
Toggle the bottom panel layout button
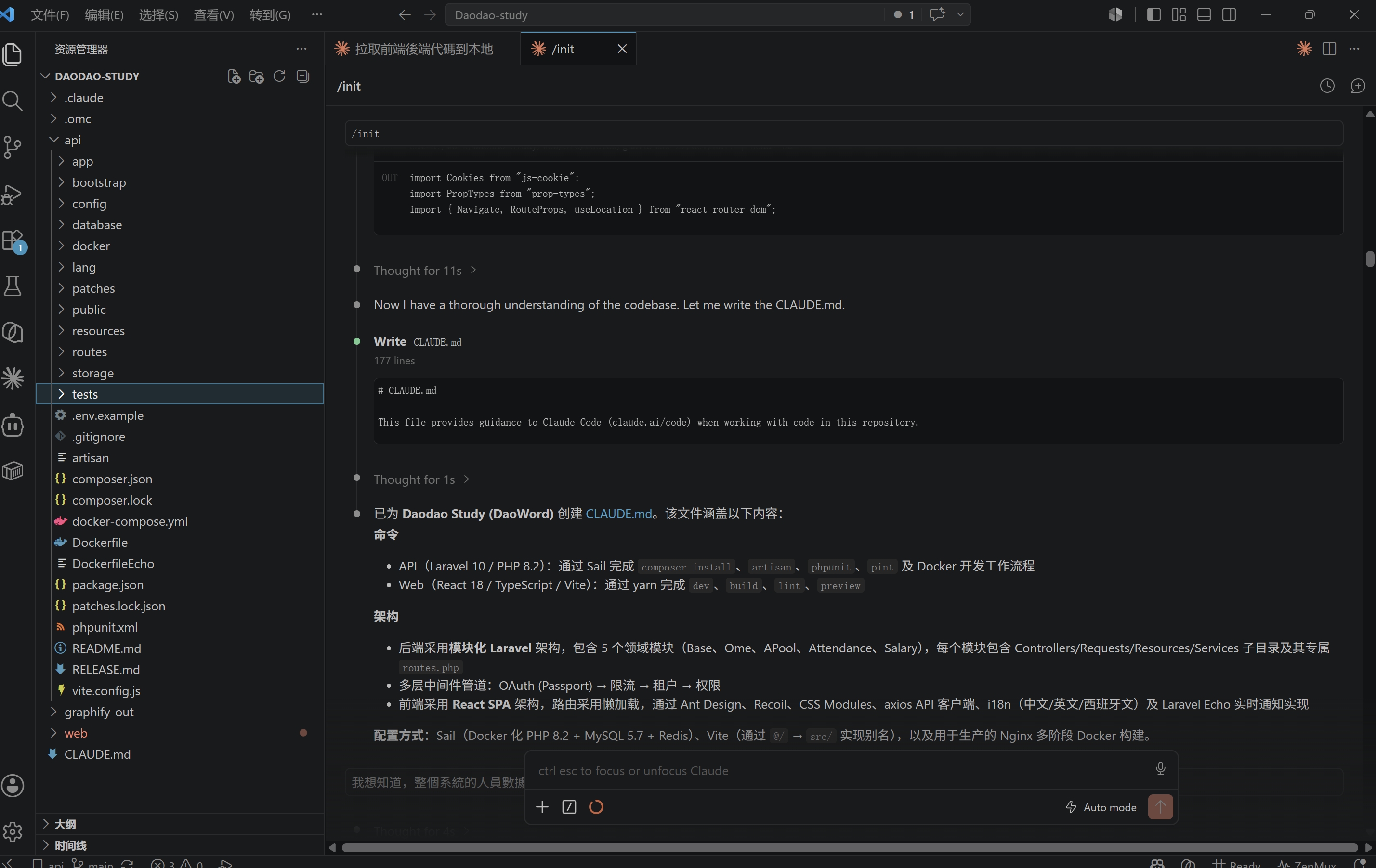click(1204, 15)
